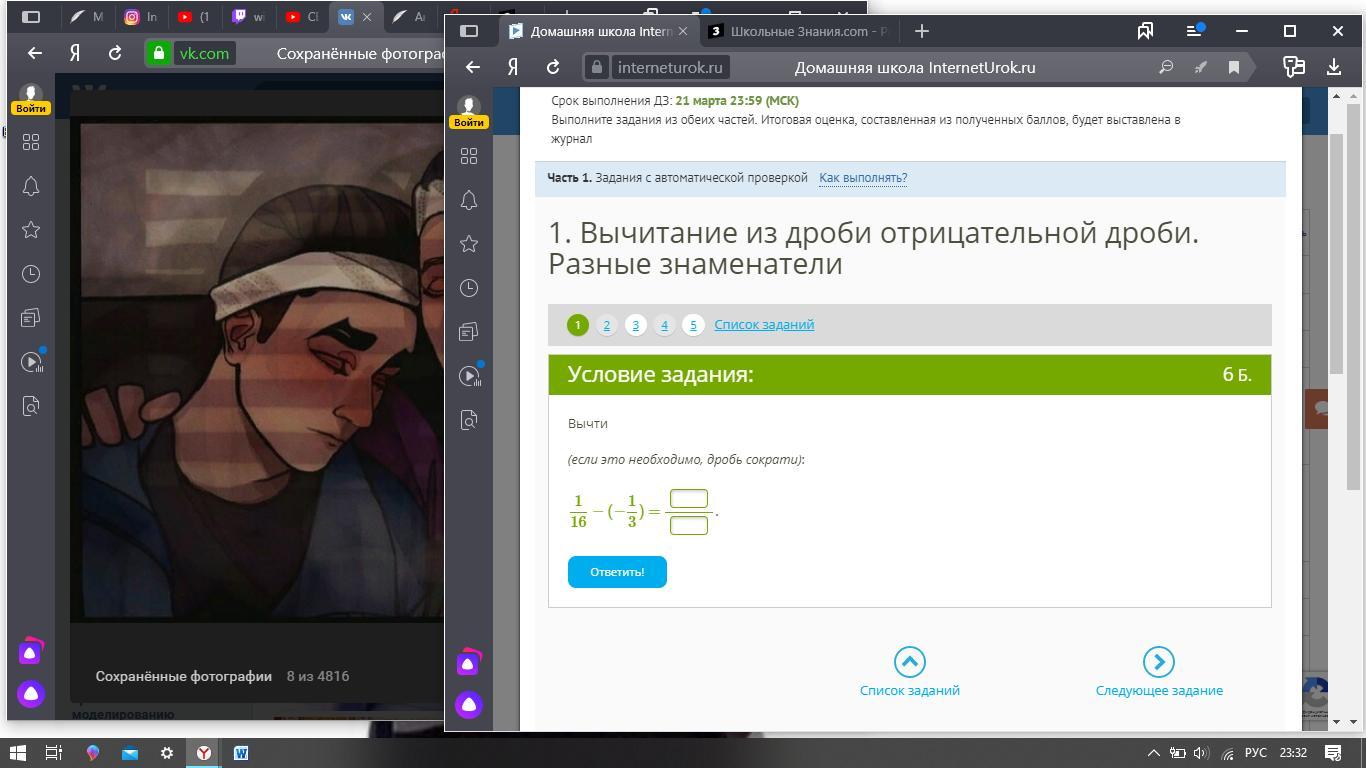Click the Войти profile icon in the VK window sidebar
Screen dimensions: 1366x768
[x=31, y=99]
